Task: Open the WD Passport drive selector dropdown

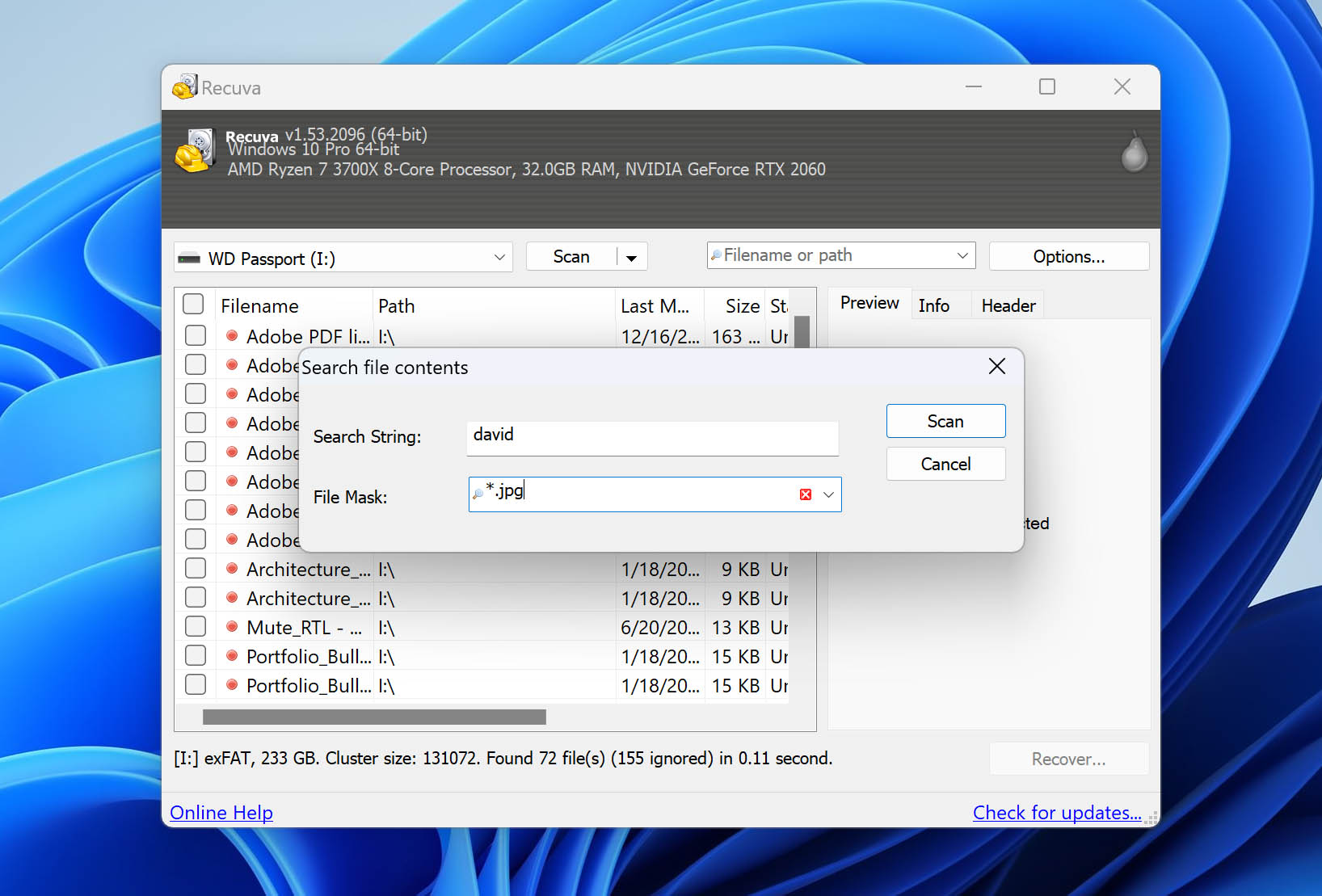Action: pyautogui.click(x=499, y=257)
